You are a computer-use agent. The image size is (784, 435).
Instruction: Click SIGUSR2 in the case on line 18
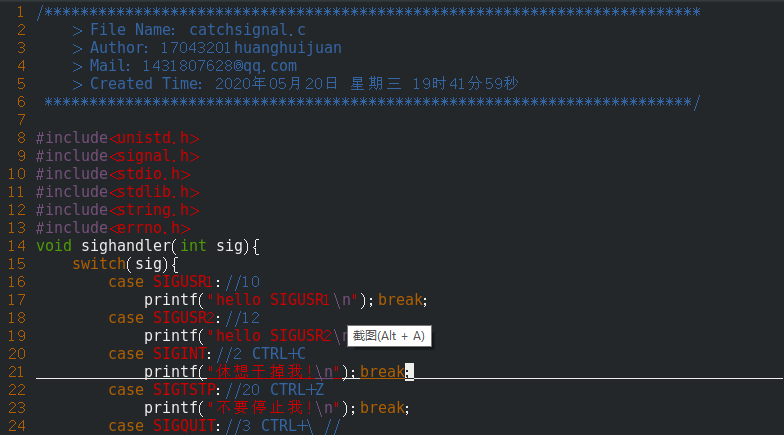pos(184,318)
